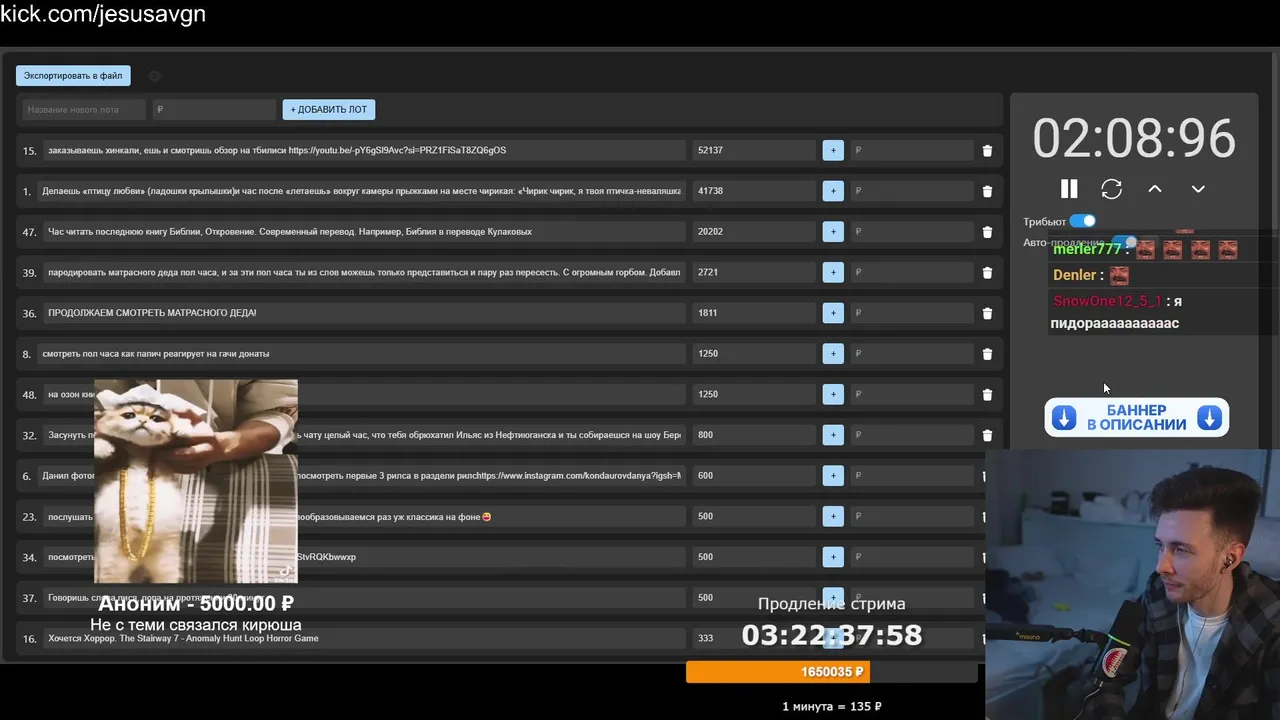
Task: Toggle the Трибьют switch
Action: (1083, 221)
